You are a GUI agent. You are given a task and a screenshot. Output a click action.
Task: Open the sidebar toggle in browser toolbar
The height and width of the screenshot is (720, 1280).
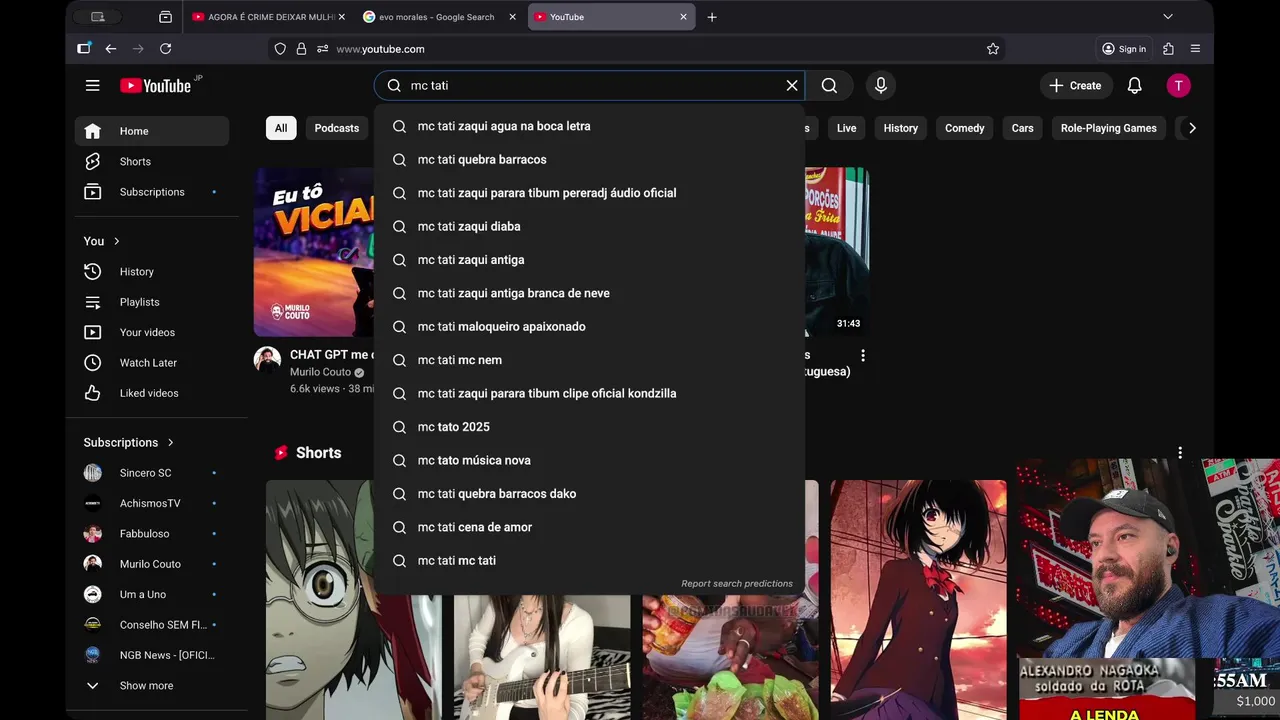(84, 48)
